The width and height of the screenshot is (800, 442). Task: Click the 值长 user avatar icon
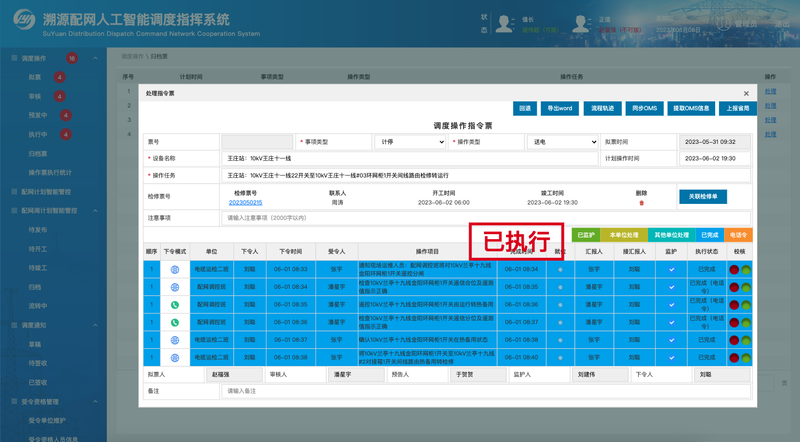[504, 23]
